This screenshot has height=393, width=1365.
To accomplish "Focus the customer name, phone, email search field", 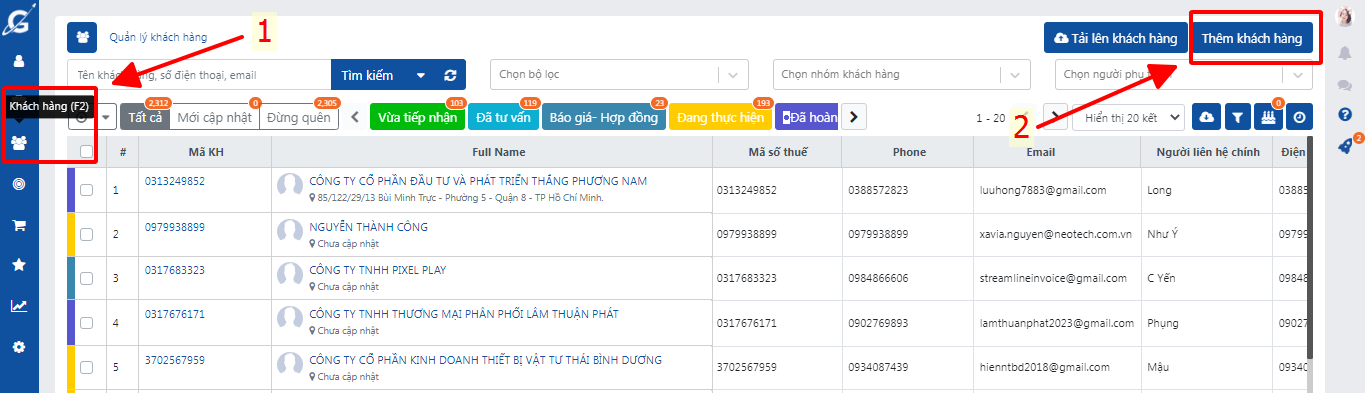I will click(x=199, y=75).
